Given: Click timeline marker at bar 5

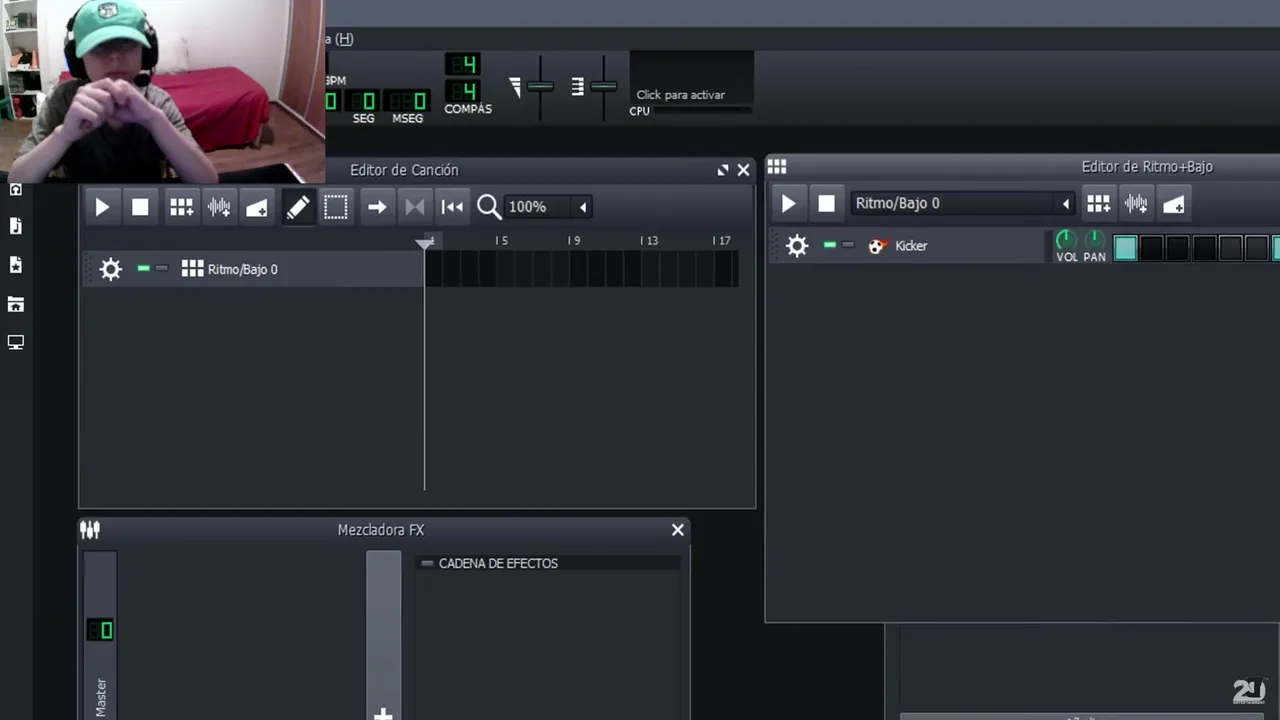Looking at the screenshot, I should pos(502,241).
